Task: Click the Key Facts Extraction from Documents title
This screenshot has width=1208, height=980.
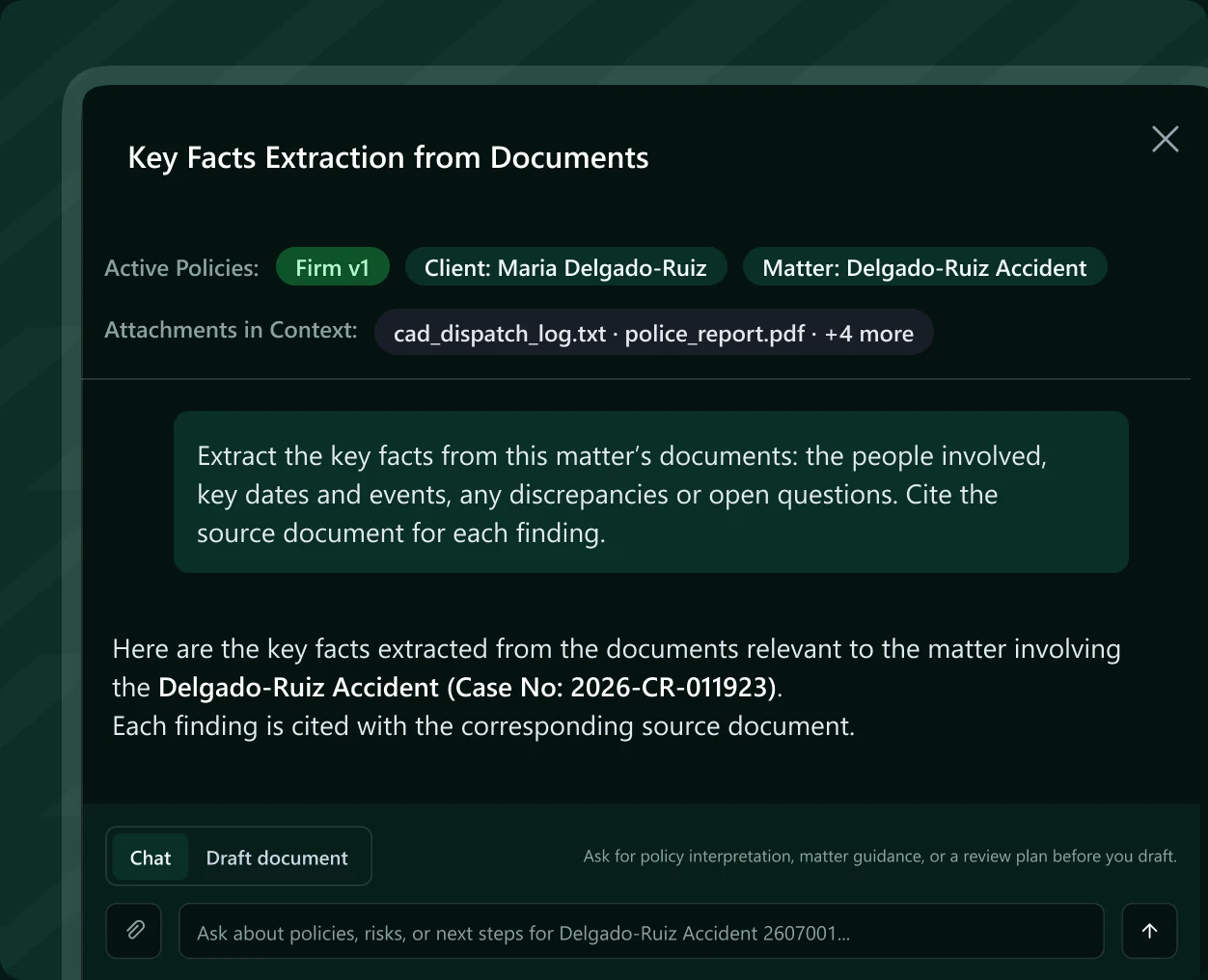Action: point(388,157)
